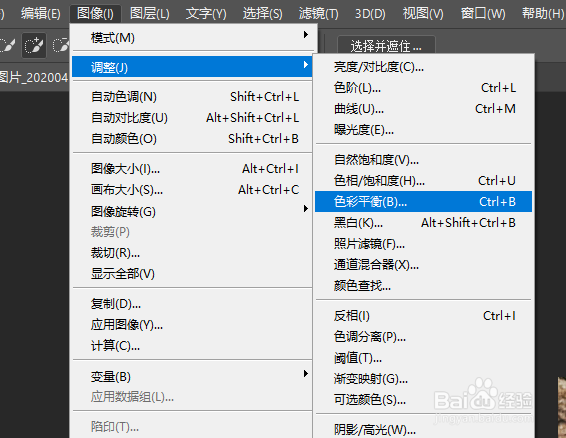
Task: Open 阈值(T) adjustment
Action: (x=423, y=357)
